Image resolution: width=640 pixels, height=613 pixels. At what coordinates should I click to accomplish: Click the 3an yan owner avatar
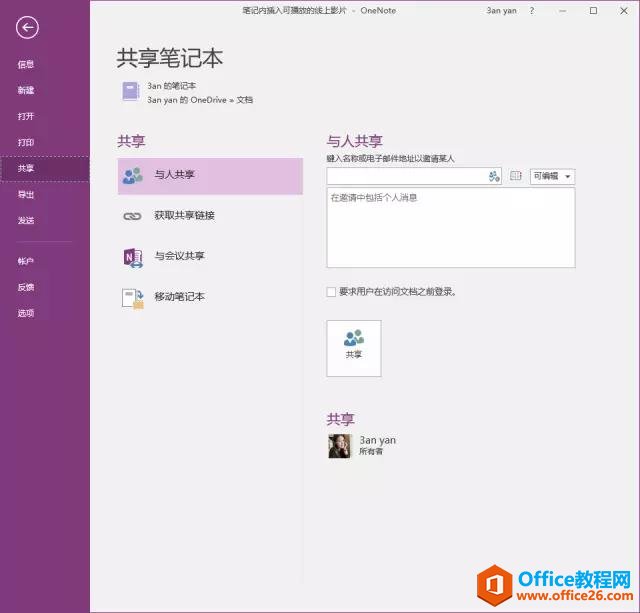339,446
